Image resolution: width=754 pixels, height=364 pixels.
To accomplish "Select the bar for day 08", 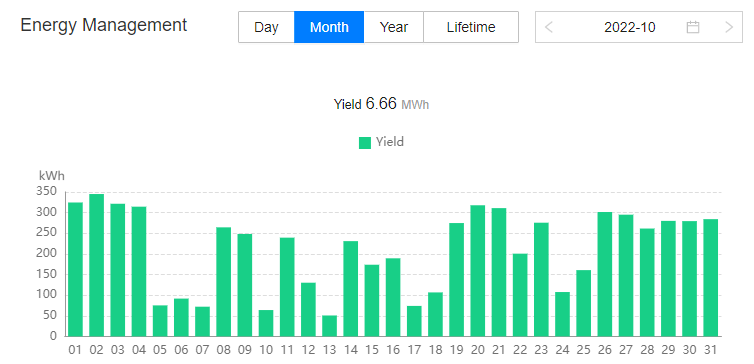I will [224, 282].
